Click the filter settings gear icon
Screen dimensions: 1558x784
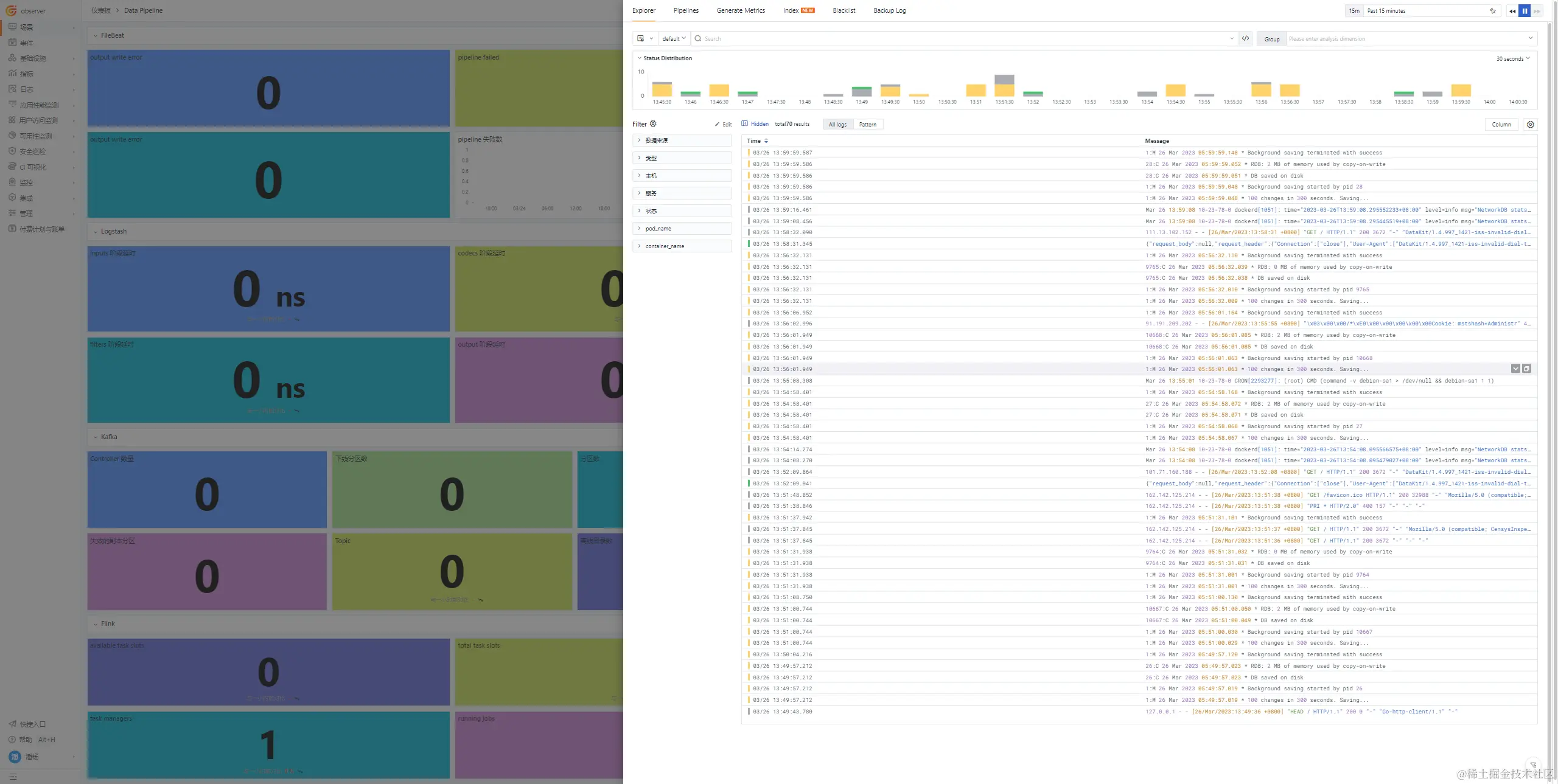tap(653, 123)
